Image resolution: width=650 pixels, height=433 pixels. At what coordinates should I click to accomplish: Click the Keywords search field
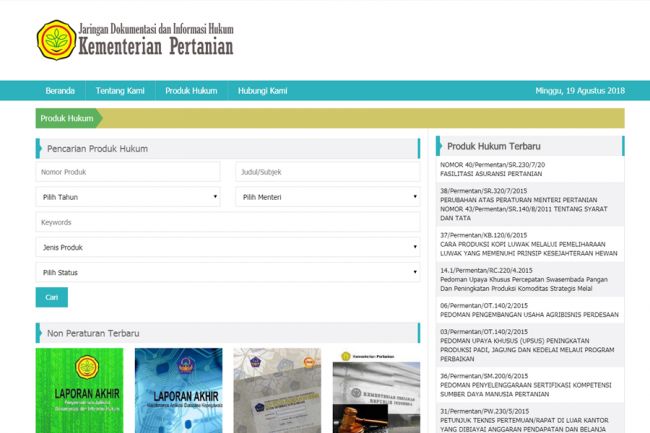(227, 222)
